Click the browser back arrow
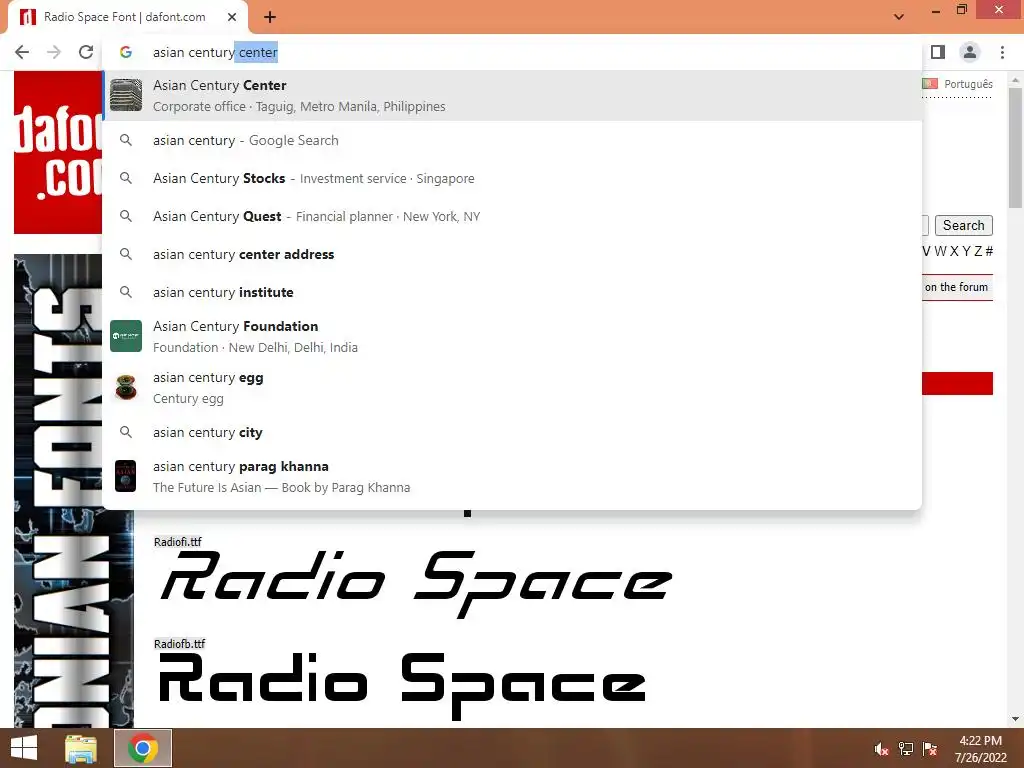The height and width of the screenshot is (768, 1024). click(x=22, y=52)
